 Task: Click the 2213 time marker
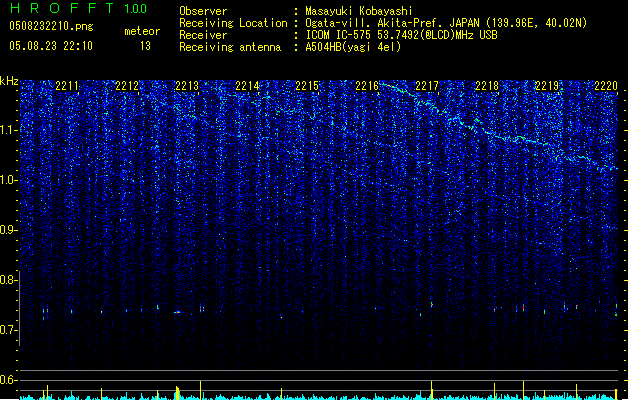tap(187, 86)
